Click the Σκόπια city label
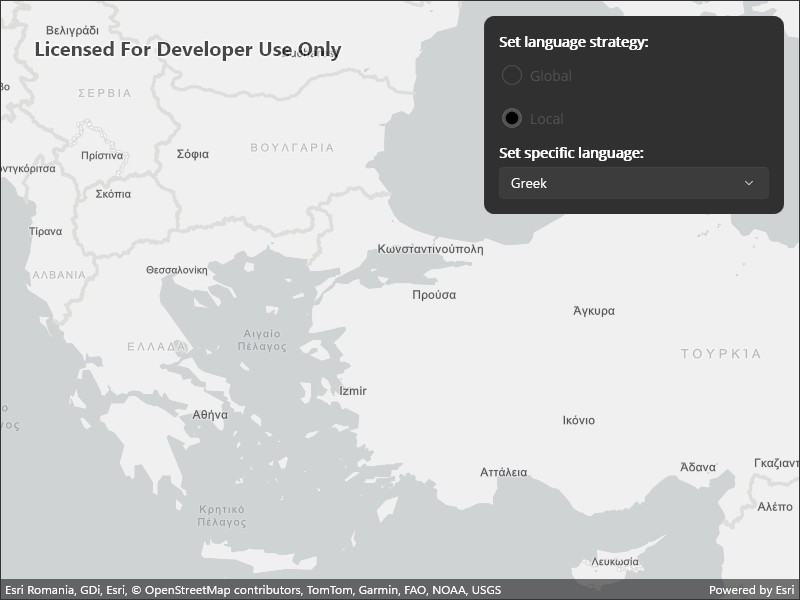The height and width of the screenshot is (600, 800). [x=113, y=194]
